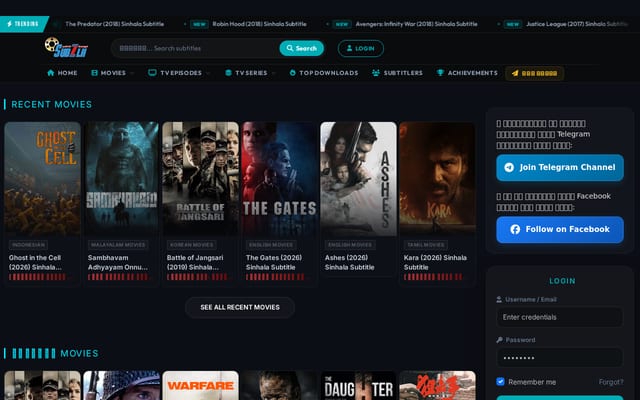Click the SubzLK film reel logo
Image resolution: width=640 pixels, height=400 pixels.
pyautogui.click(x=66, y=47)
